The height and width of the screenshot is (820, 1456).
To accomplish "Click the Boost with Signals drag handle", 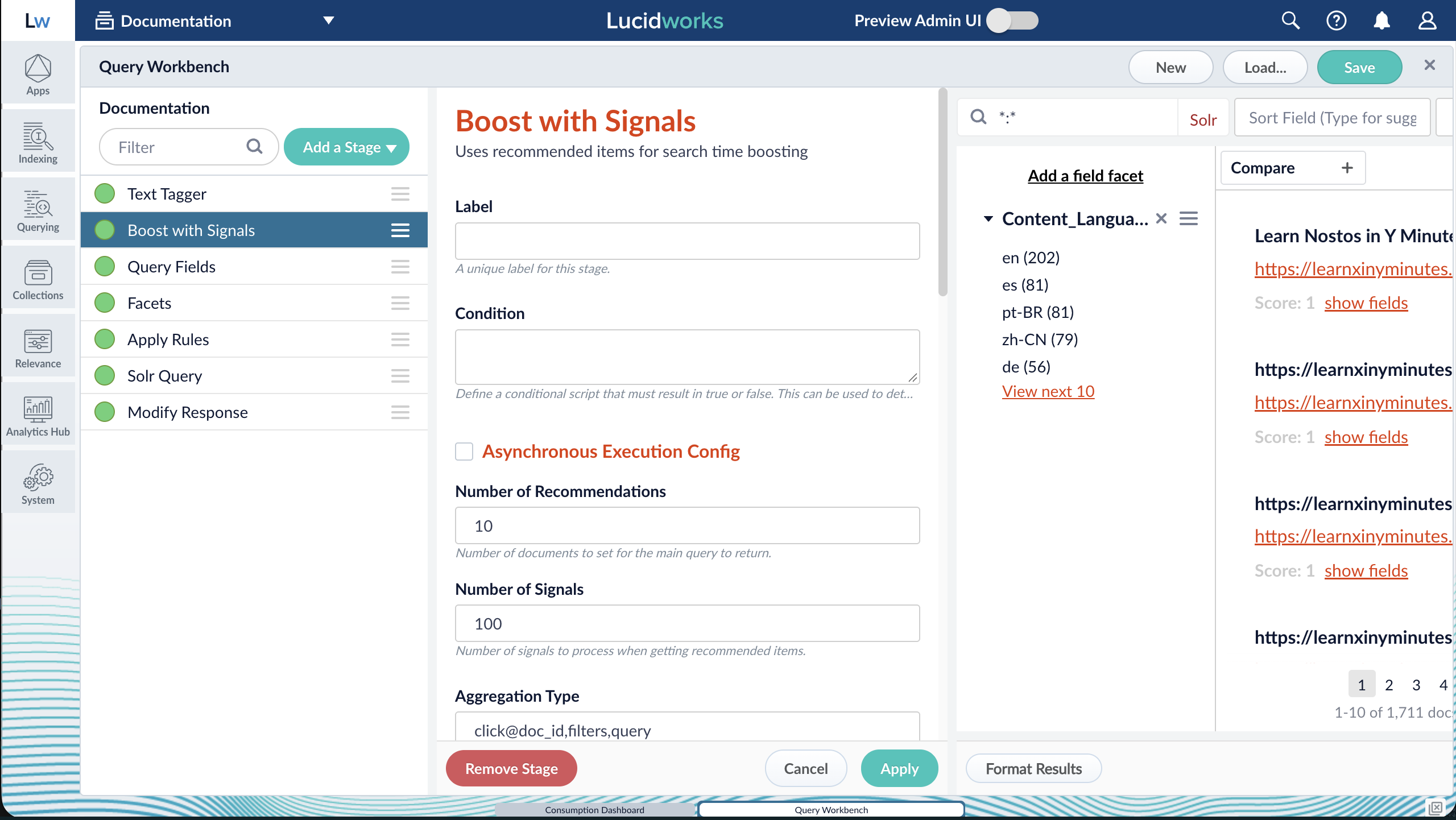I will [400, 230].
